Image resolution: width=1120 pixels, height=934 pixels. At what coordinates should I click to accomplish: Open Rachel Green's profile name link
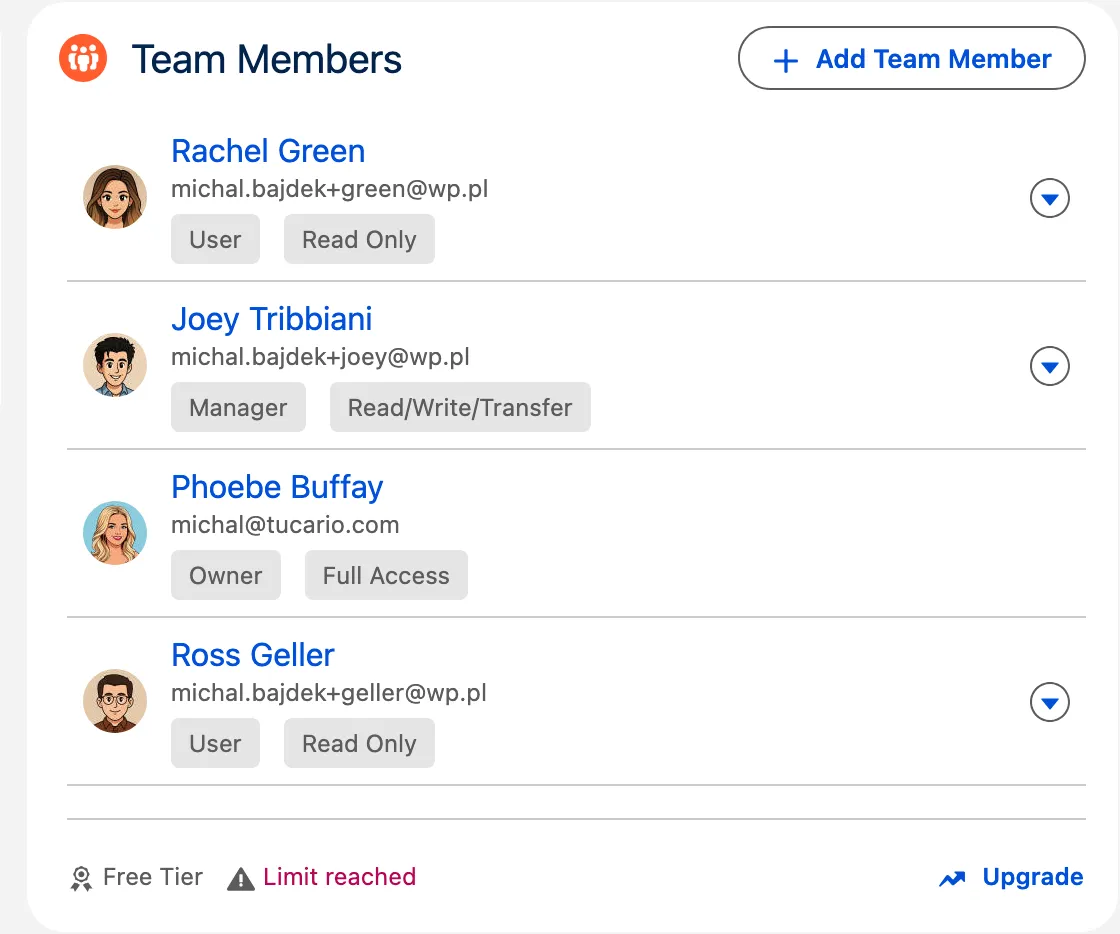click(268, 151)
